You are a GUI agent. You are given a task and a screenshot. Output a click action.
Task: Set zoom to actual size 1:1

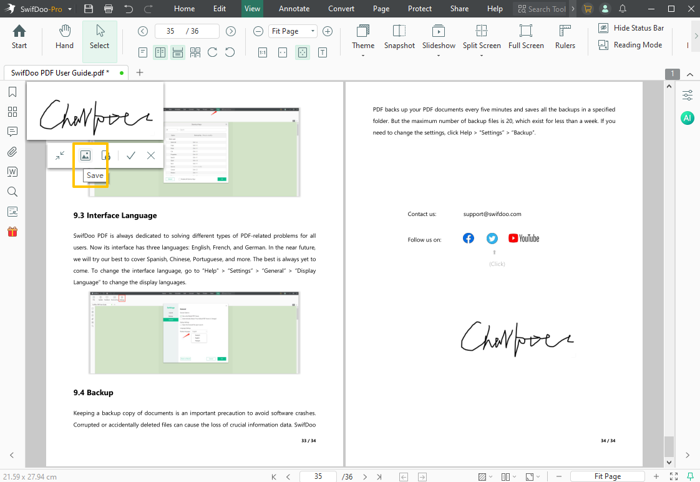coord(262,53)
